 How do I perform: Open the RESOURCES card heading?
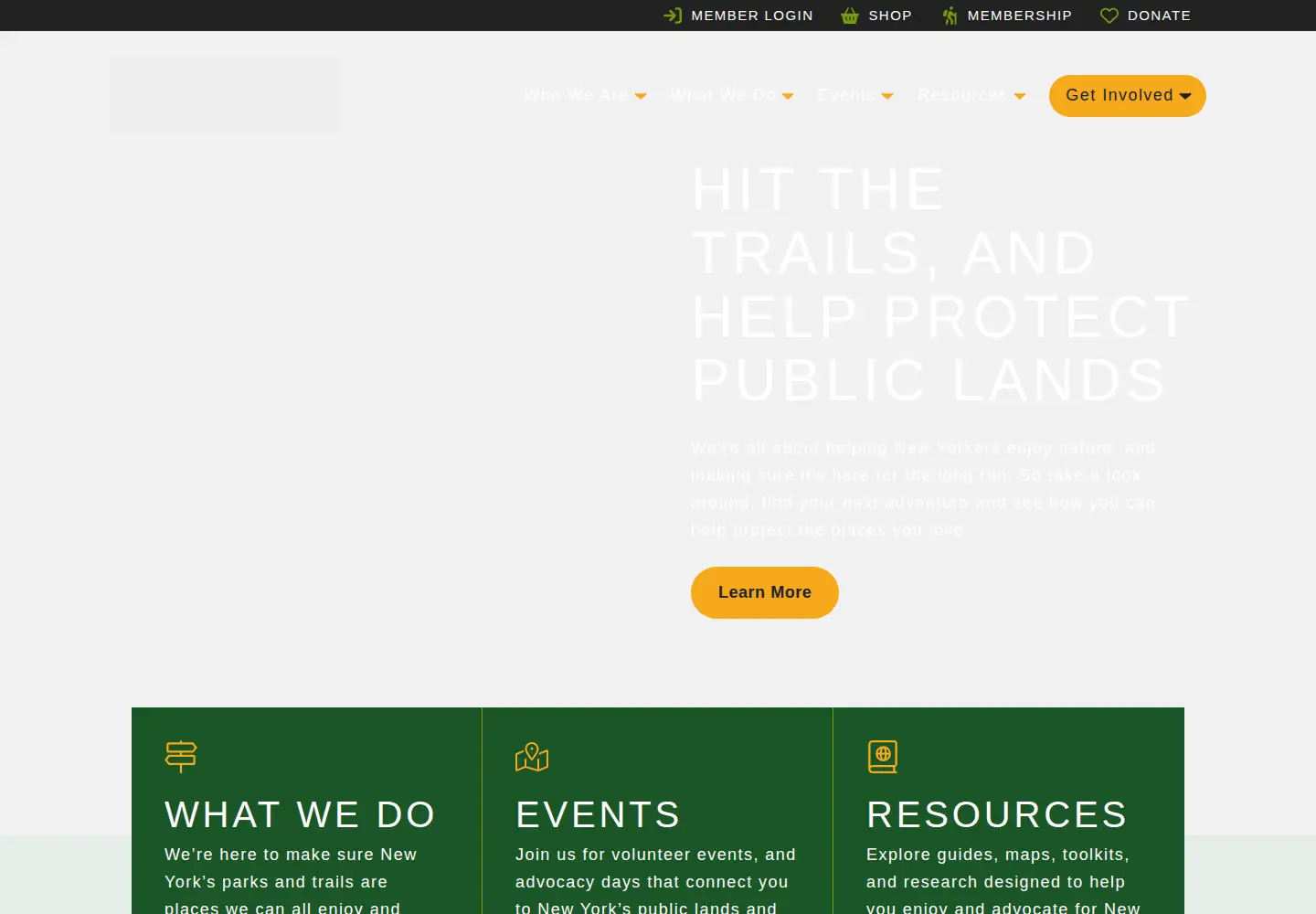coord(997,814)
